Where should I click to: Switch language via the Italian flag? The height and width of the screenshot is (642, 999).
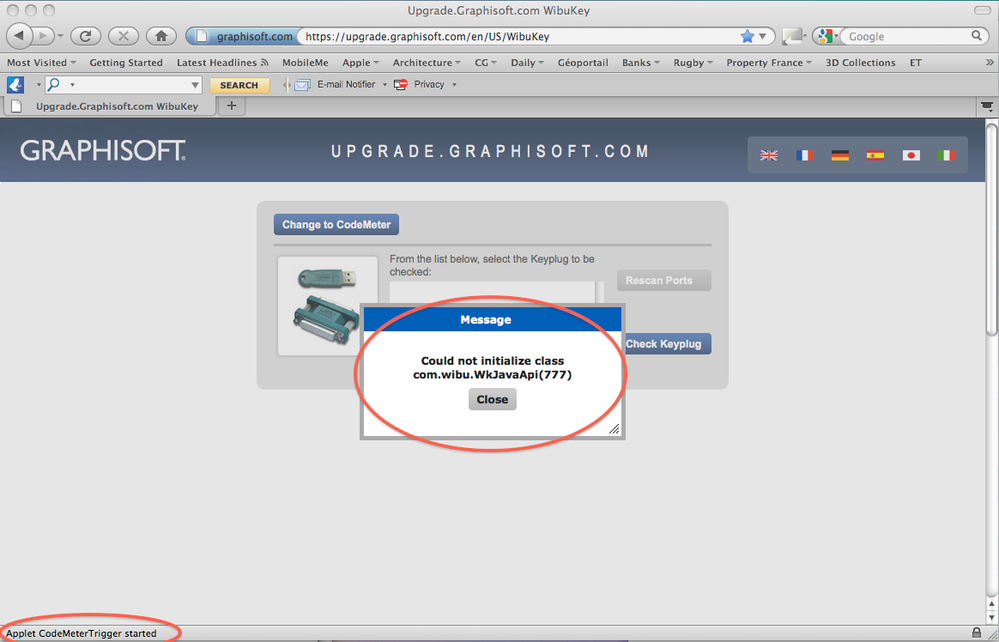947,155
